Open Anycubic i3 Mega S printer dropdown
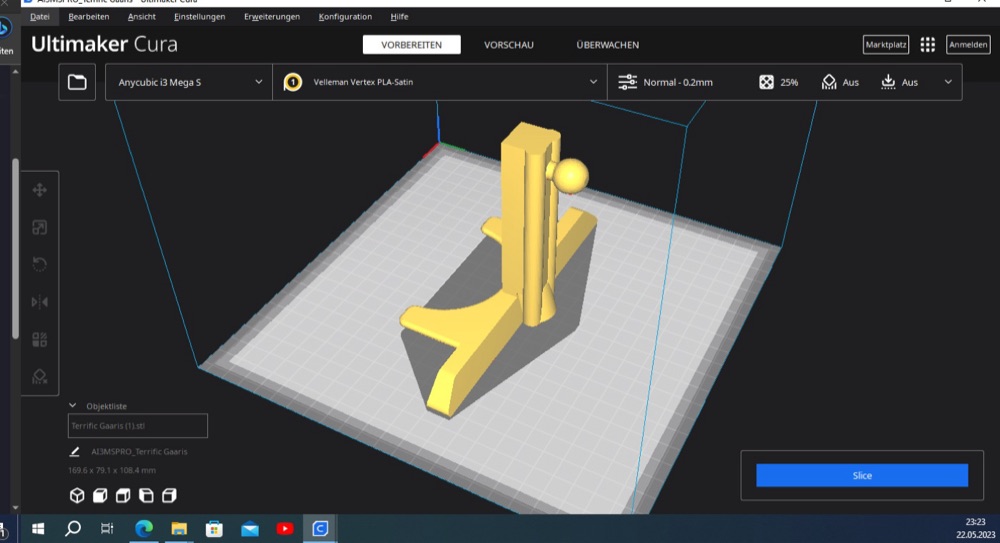The image size is (1000, 543). (189, 82)
